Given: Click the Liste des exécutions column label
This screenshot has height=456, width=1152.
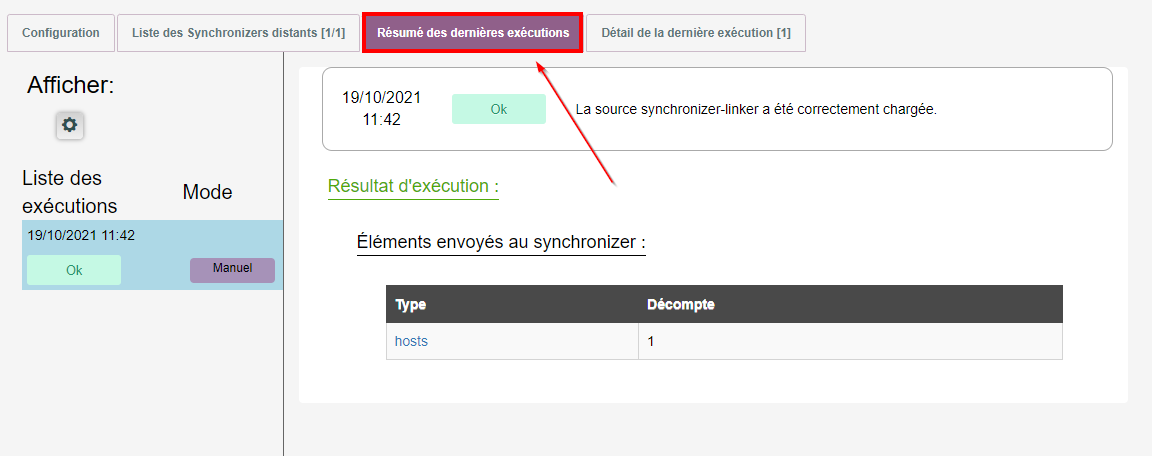Looking at the screenshot, I should tap(70, 192).
